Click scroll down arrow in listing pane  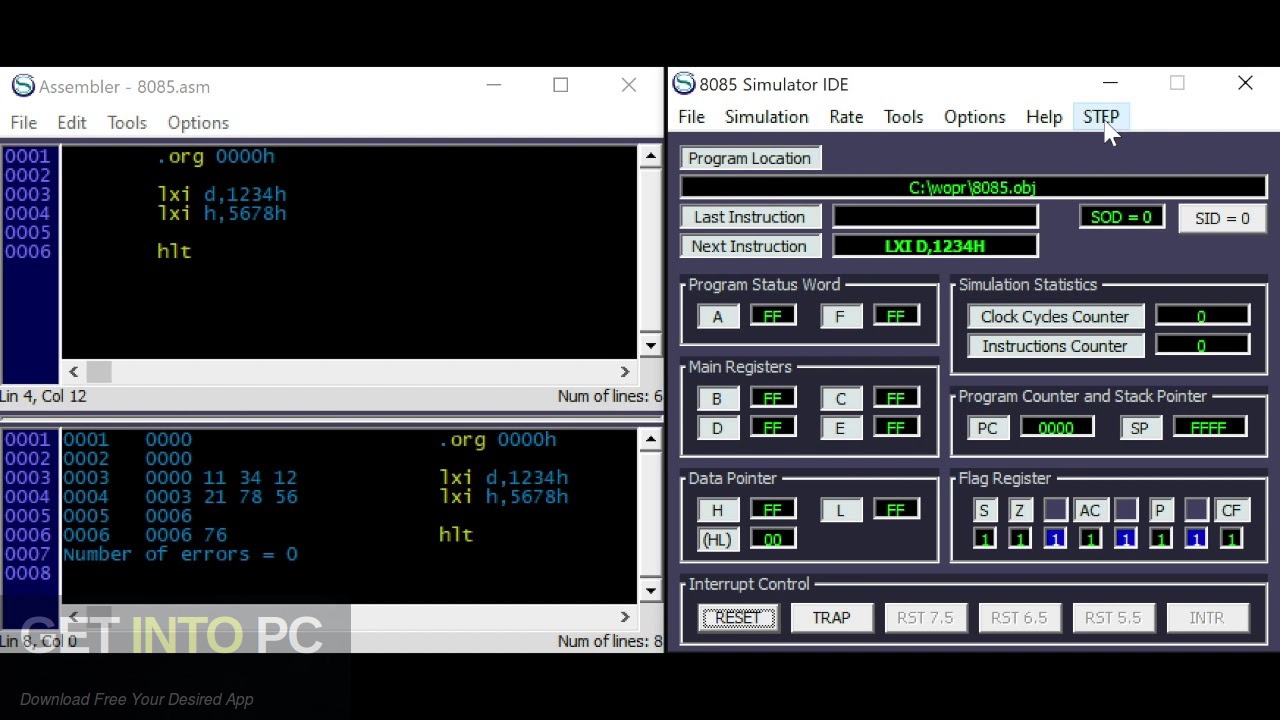pyautogui.click(x=651, y=590)
